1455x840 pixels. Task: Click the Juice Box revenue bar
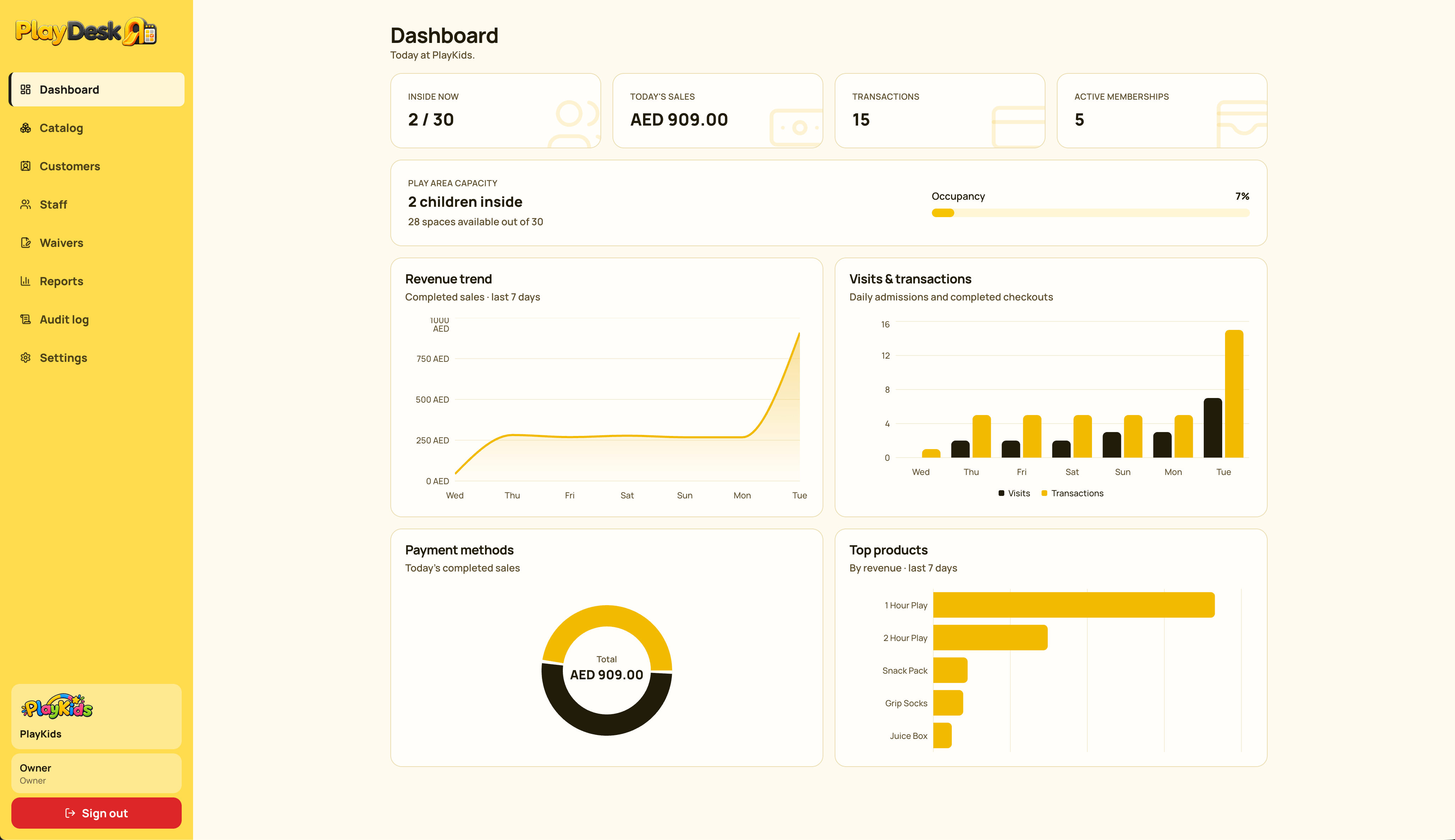(x=942, y=736)
